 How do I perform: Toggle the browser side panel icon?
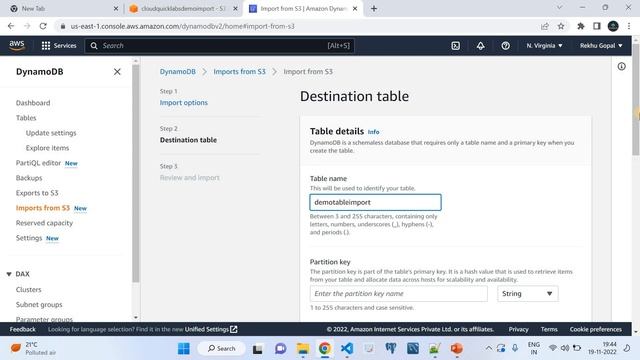(x=597, y=26)
